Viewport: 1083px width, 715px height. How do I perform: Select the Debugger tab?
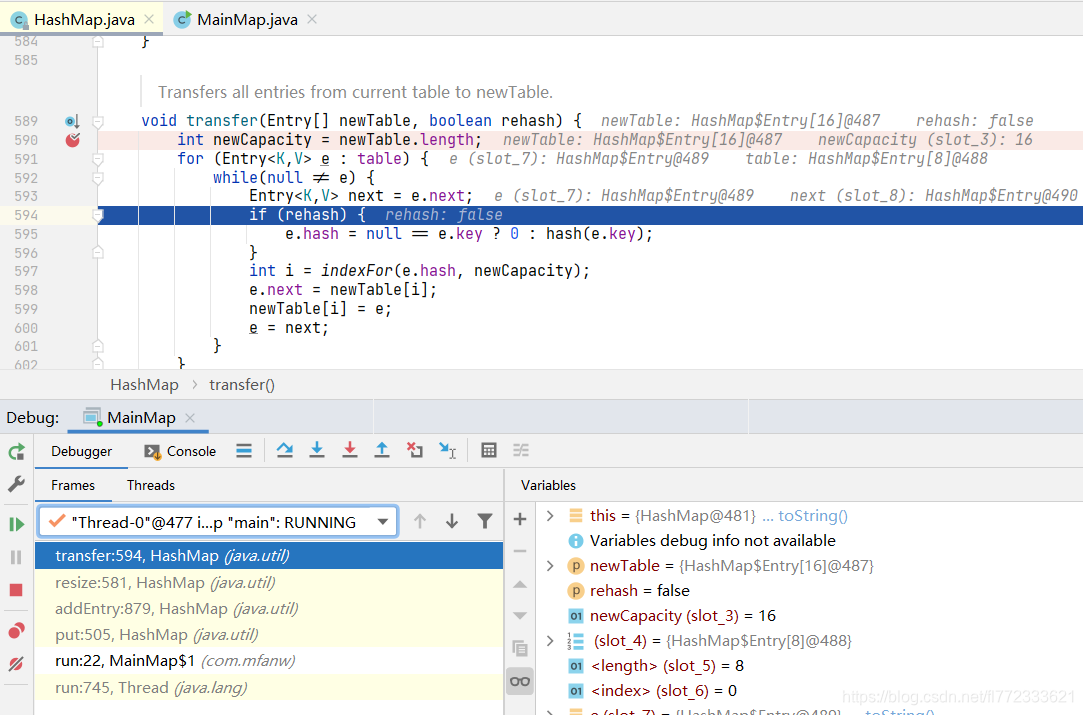click(81, 451)
